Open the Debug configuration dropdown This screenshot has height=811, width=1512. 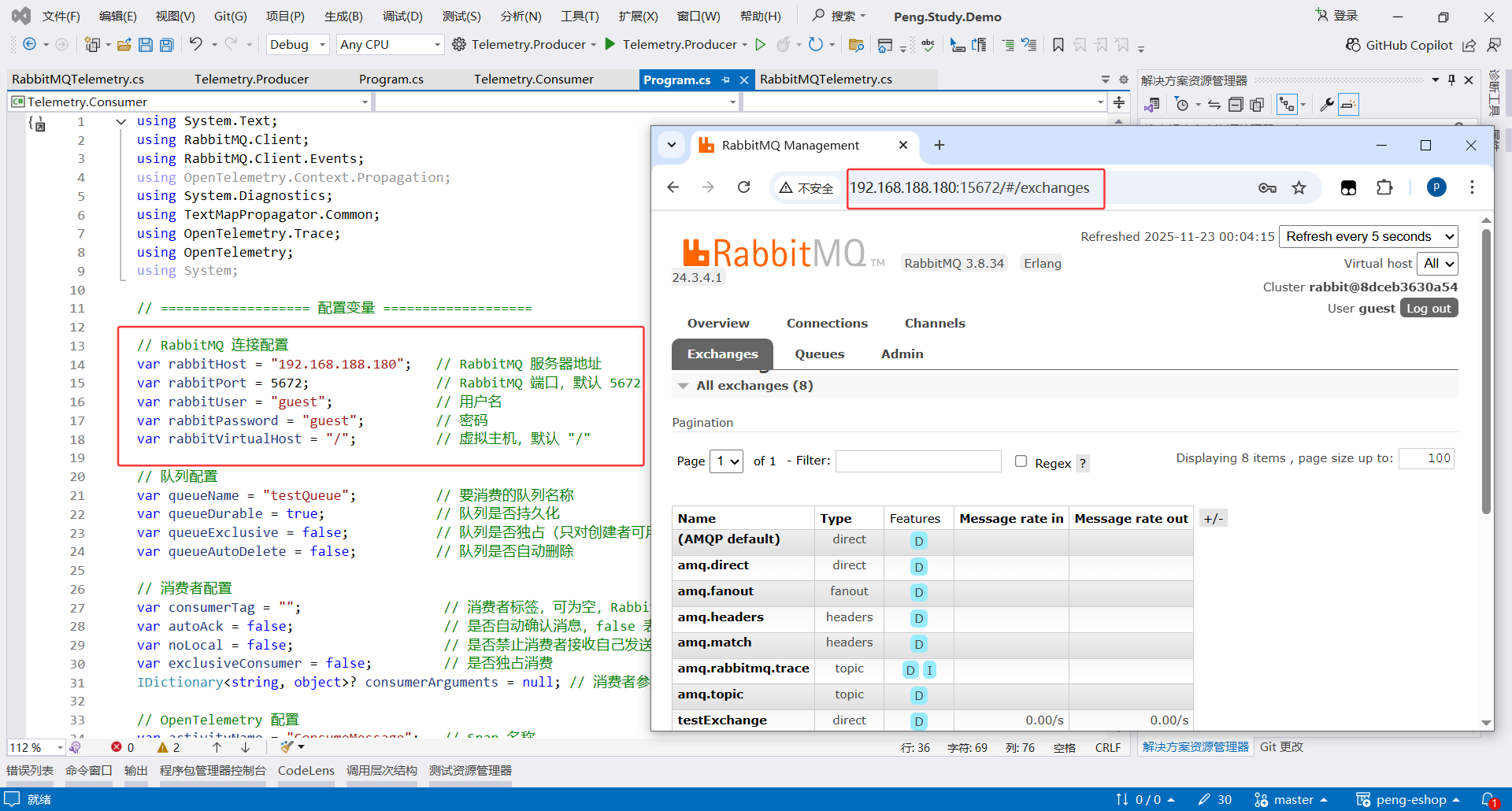tap(298, 45)
